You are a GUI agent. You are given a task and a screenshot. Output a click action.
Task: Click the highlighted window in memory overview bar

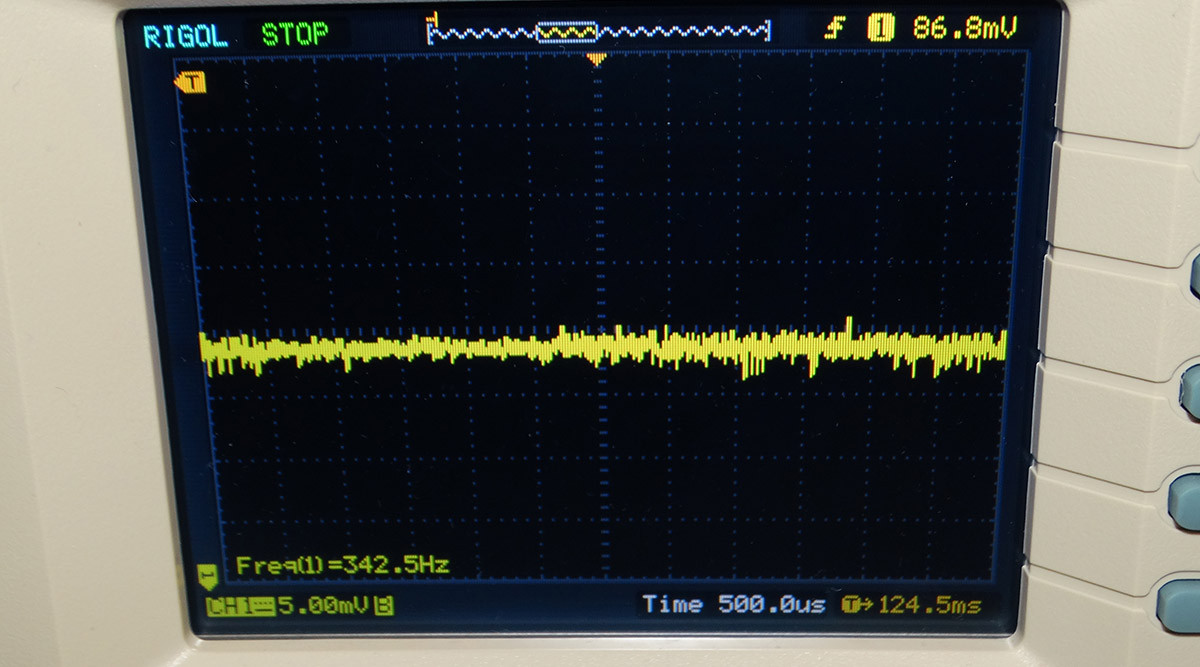coord(567,33)
